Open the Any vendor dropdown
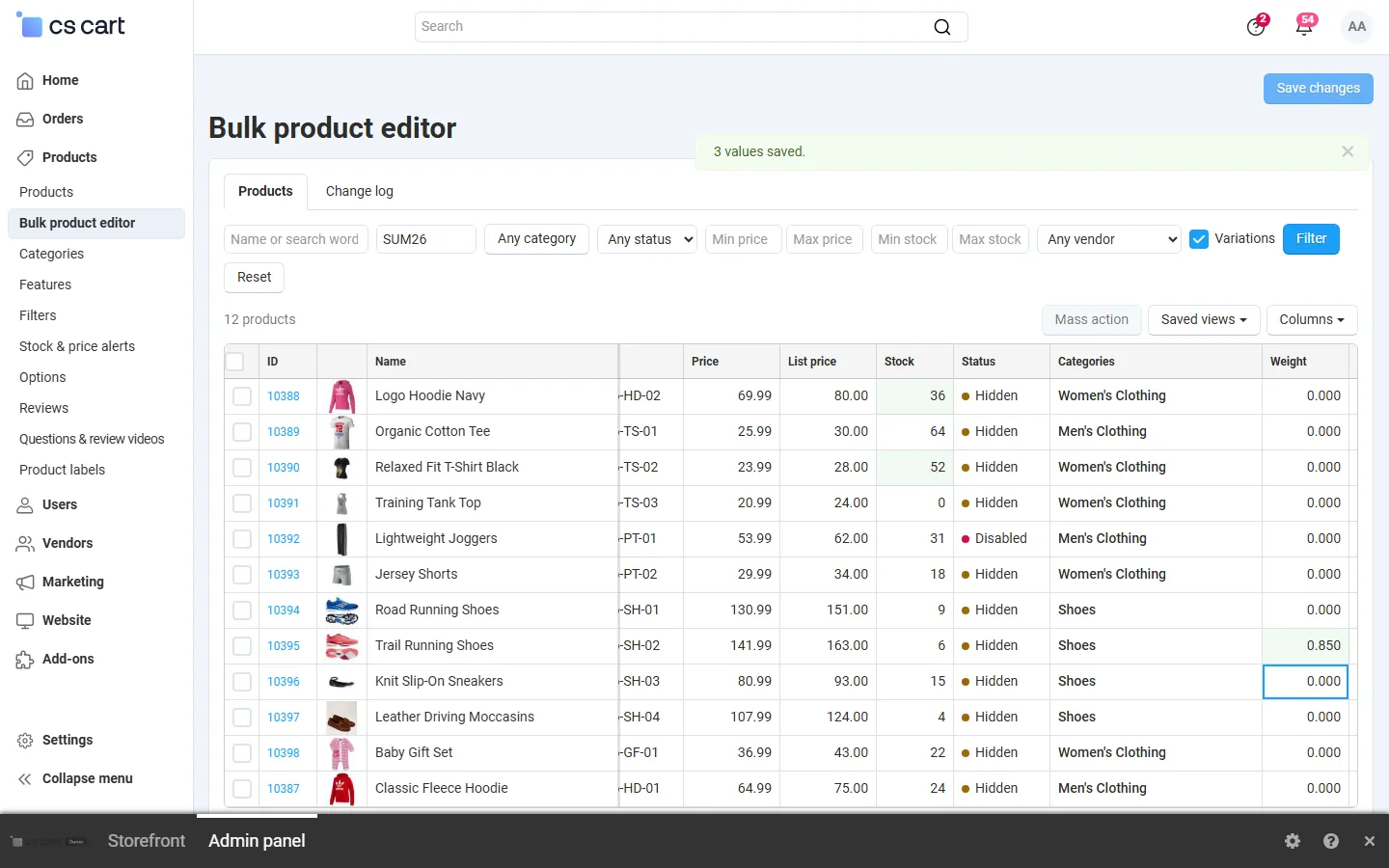 (x=1109, y=239)
